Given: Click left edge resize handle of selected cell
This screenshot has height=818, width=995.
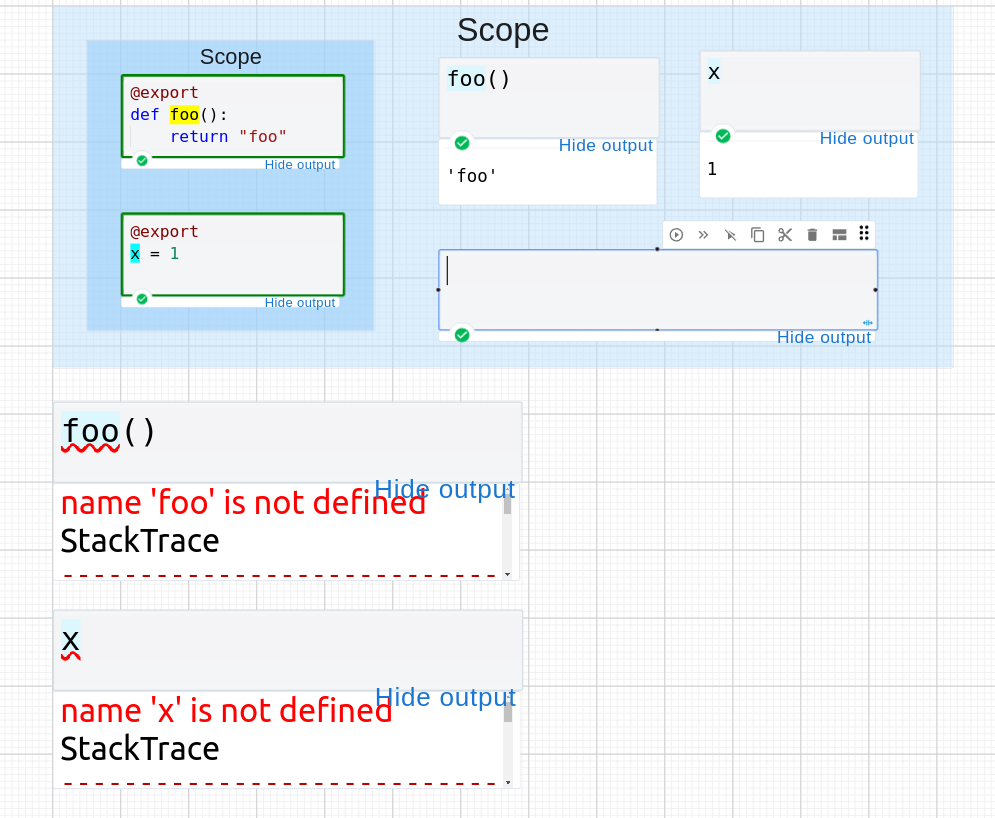Looking at the screenshot, I should click(438, 290).
